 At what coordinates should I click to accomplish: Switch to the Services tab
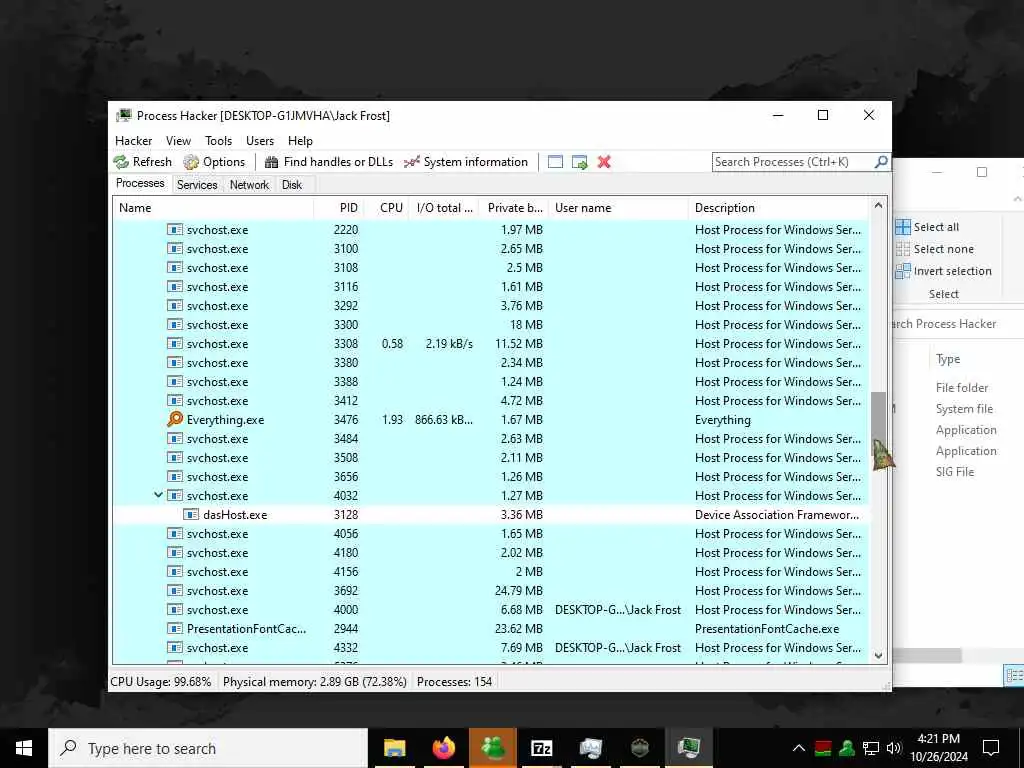pos(197,185)
